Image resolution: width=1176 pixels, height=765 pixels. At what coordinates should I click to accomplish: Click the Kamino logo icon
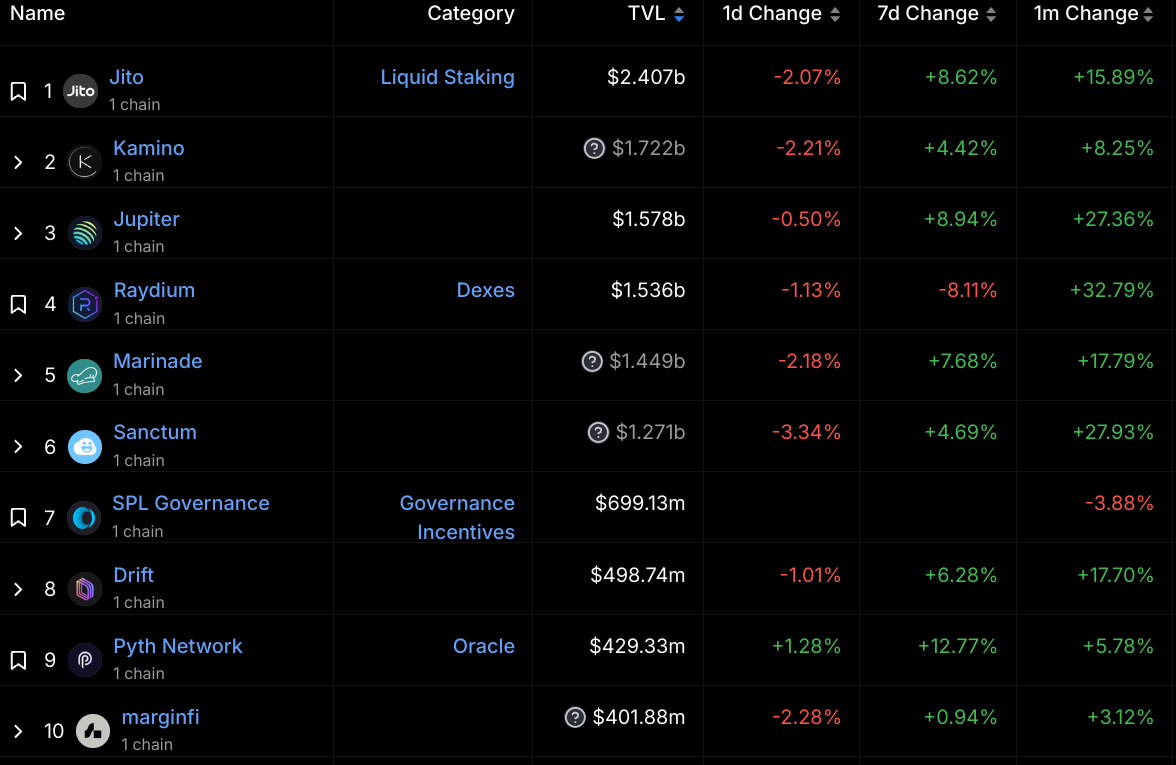[x=84, y=162]
